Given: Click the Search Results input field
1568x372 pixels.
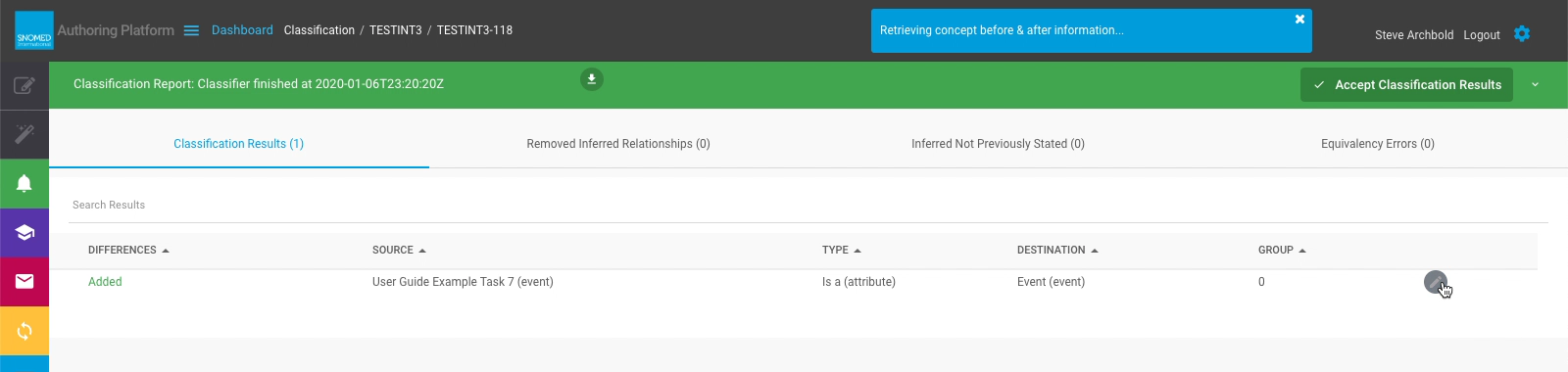Looking at the screenshot, I should 808,205.
